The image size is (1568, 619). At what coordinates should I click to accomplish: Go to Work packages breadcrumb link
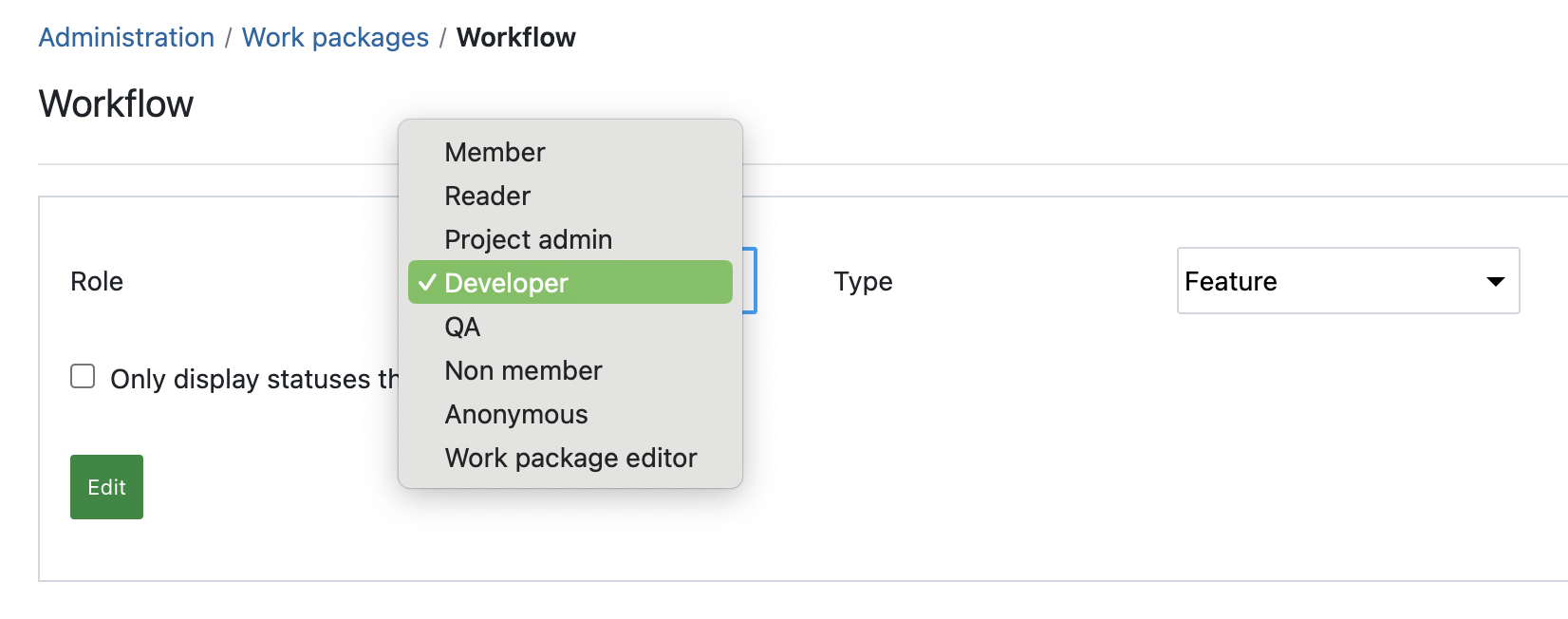335,38
